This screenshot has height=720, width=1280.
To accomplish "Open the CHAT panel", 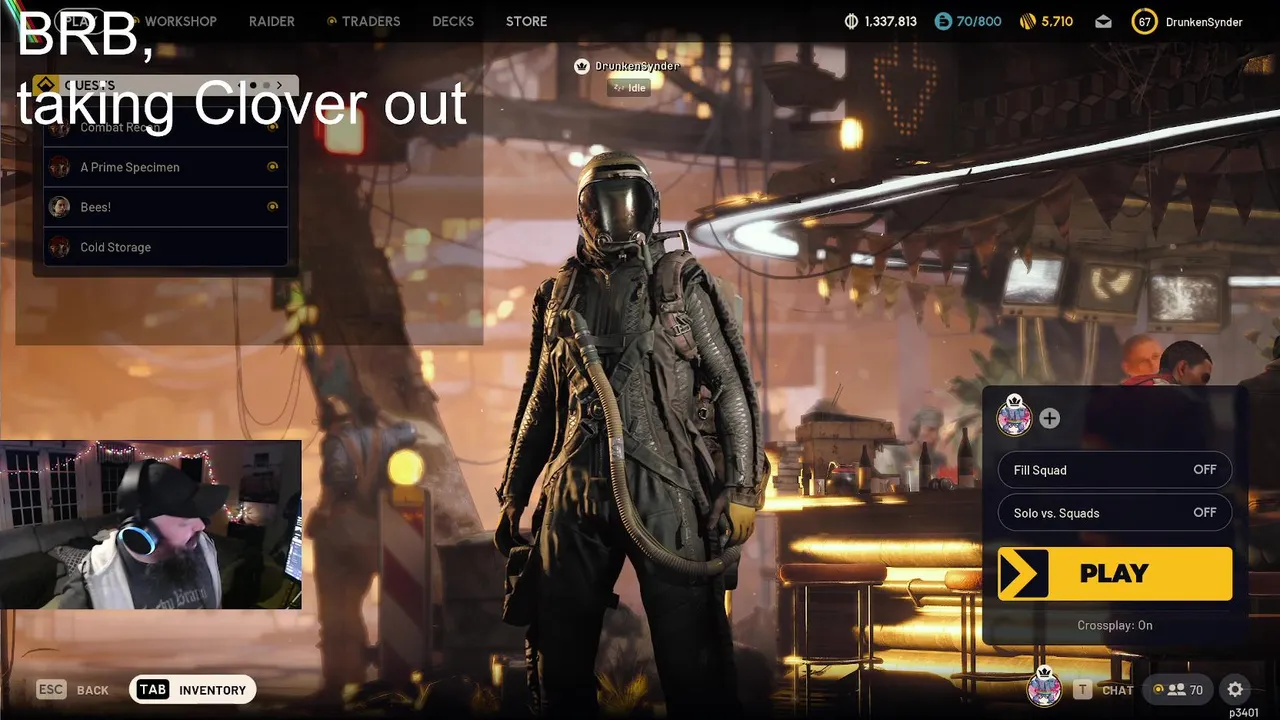I will [1117, 690].
